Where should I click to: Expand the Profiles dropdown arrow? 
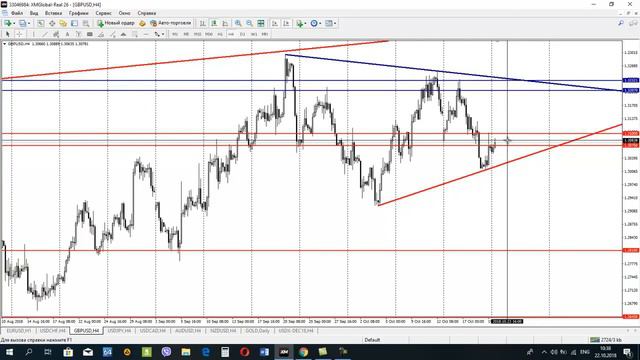click(x=29, y=23)
